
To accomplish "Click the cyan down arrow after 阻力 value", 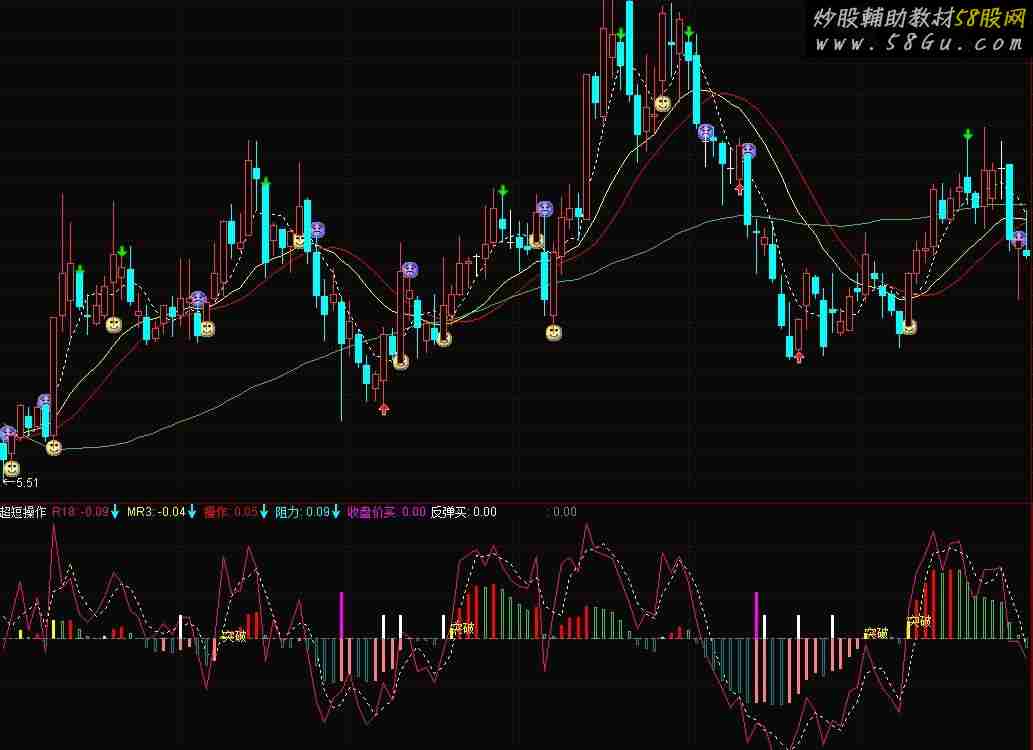I will point(335,511).
